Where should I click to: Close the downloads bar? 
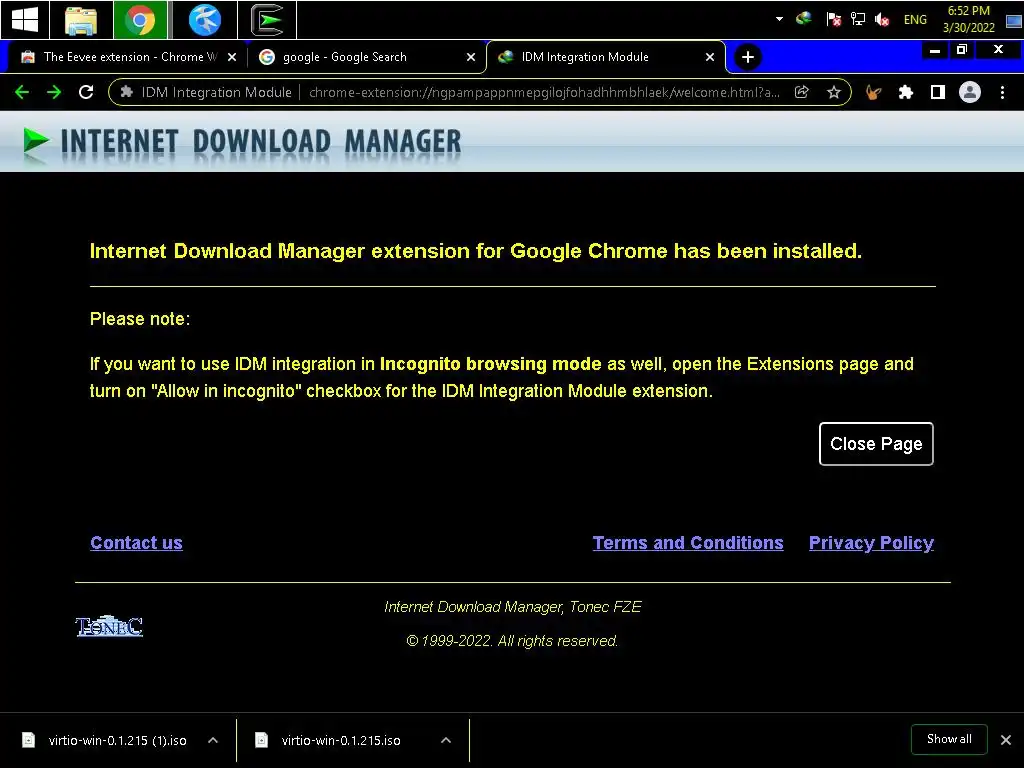pos(1006,740)
